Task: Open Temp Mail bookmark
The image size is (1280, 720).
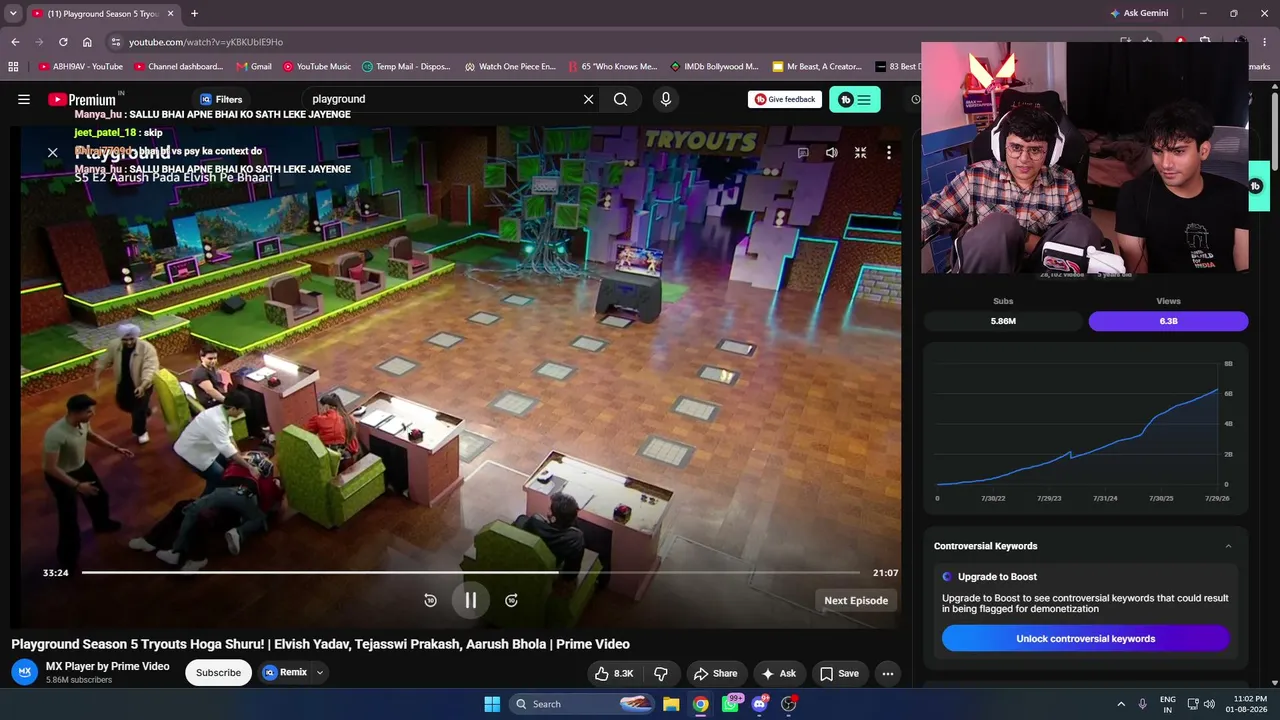Action: pos(406,67)
